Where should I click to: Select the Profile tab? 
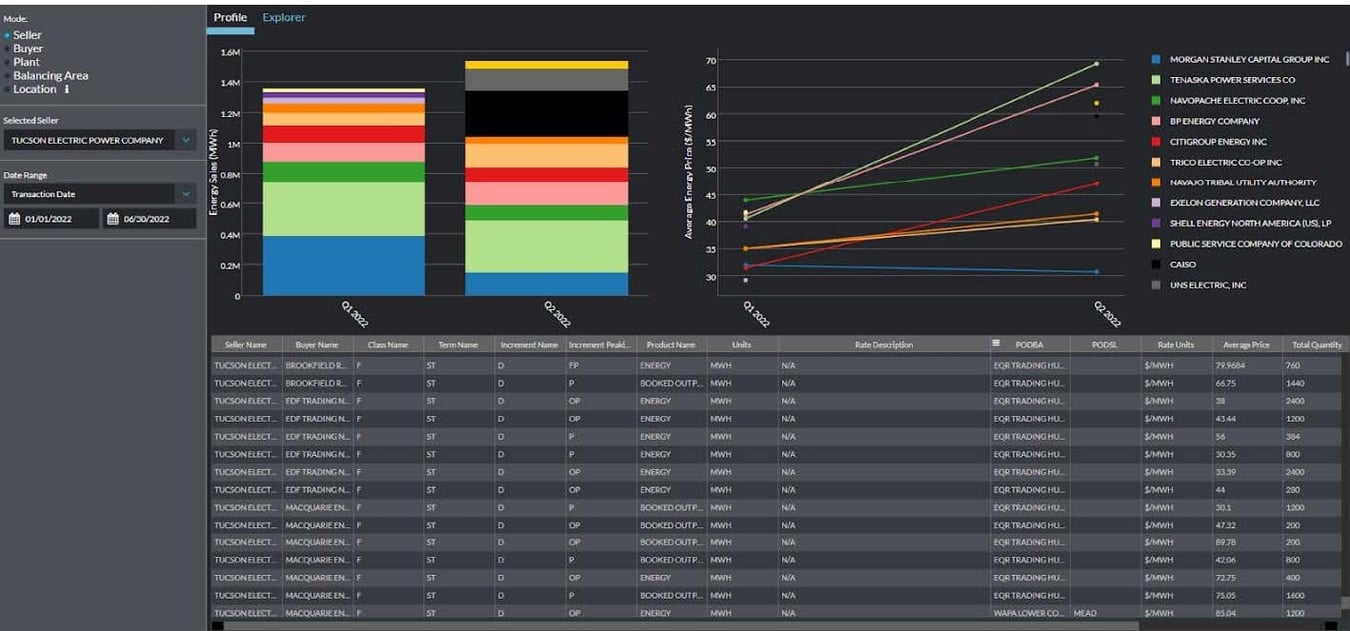coord(230,17)
